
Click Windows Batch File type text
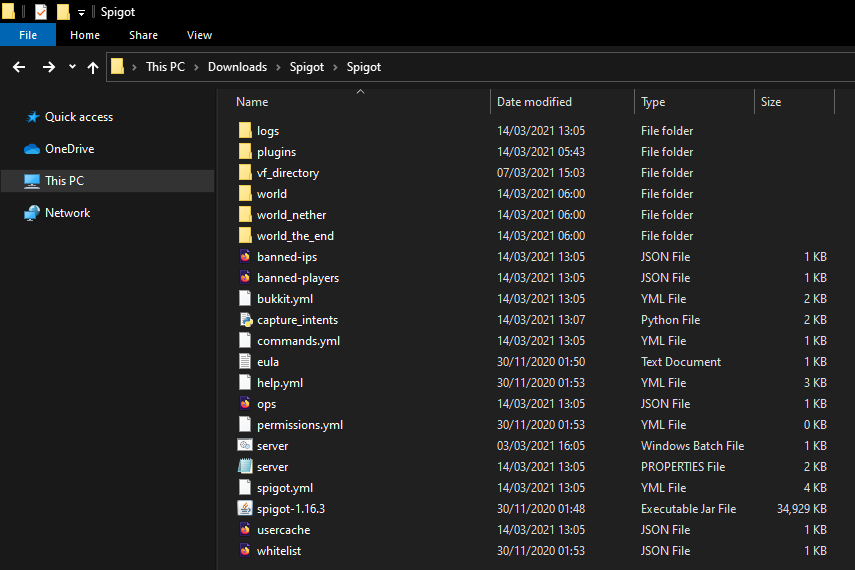coord(692,446)
